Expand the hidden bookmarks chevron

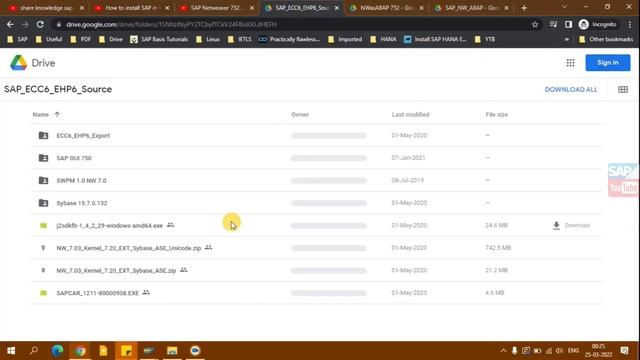[567, 39]
